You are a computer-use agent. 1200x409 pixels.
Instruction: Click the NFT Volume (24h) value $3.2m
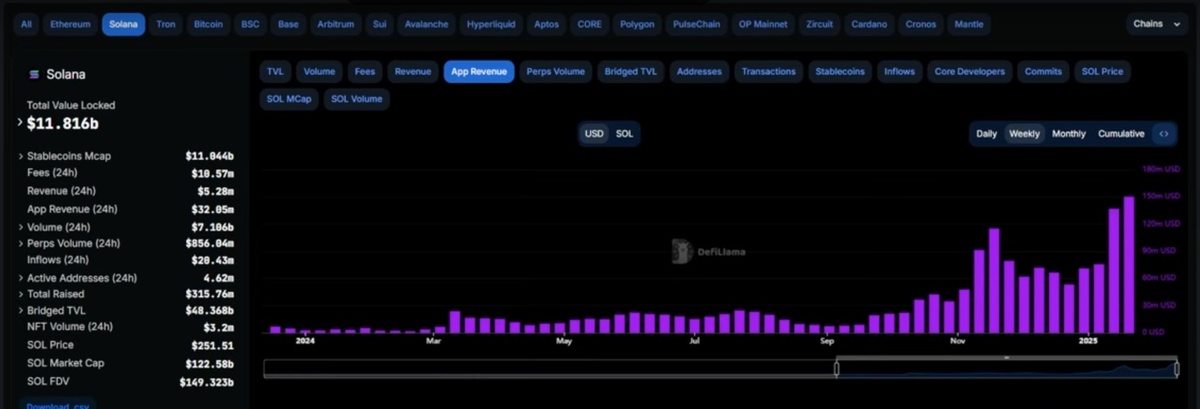pyautogui.click(x=219, y=329)
